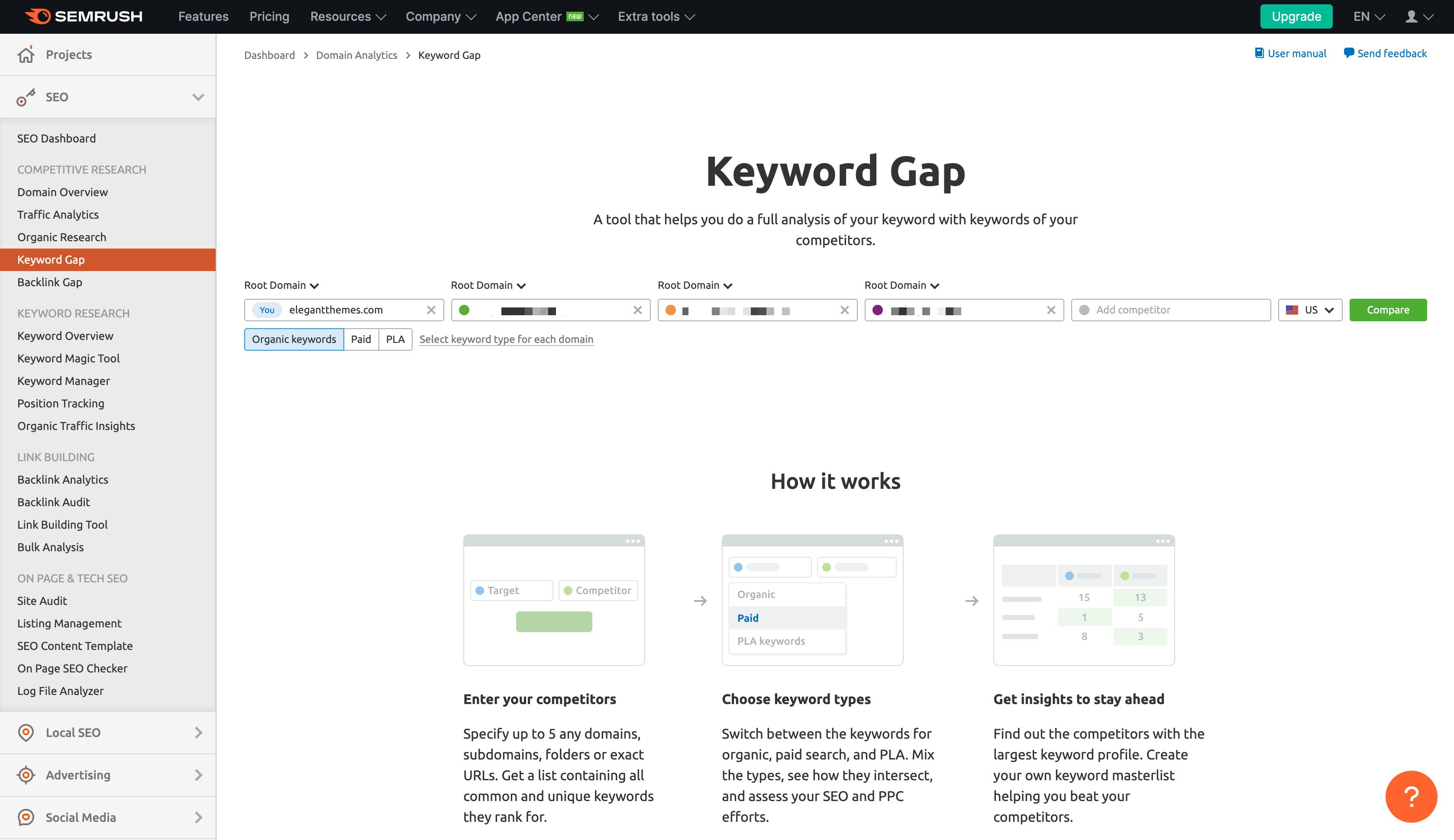Open the orange help question-mark bubble
This screenshot has width=1454, height=840.
[x=1410, y=797]
